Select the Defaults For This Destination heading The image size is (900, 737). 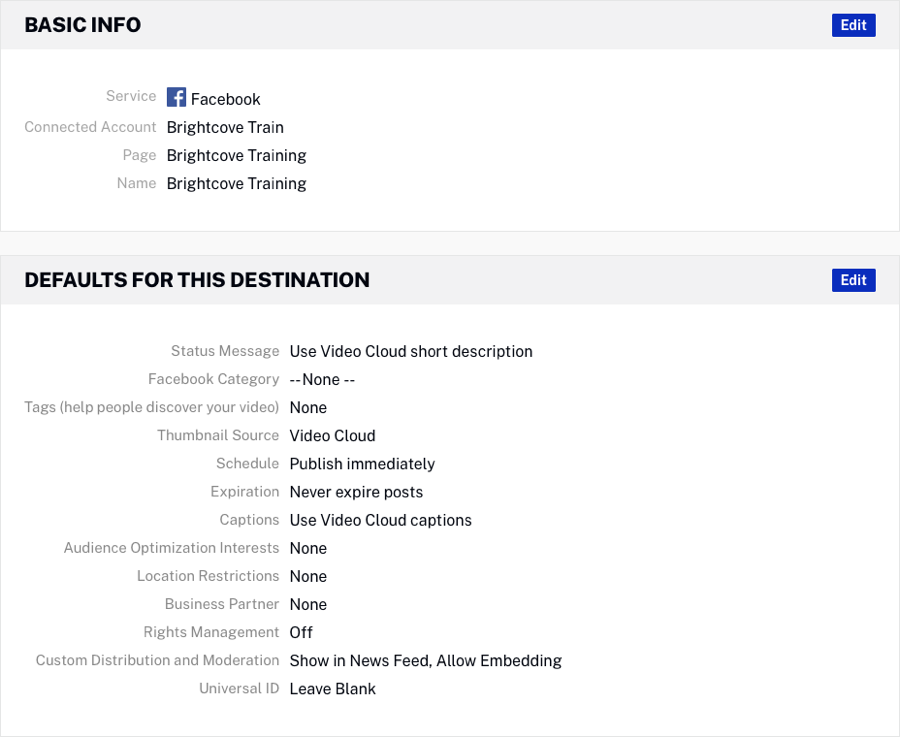(x=197, y=280)
